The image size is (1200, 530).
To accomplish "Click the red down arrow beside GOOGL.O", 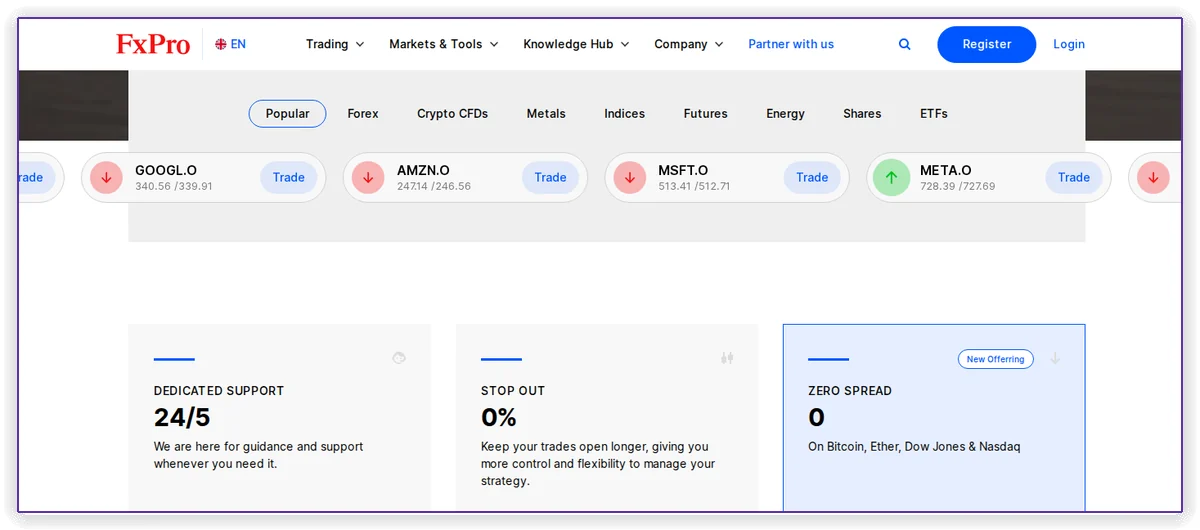I will tap(106, 178).
